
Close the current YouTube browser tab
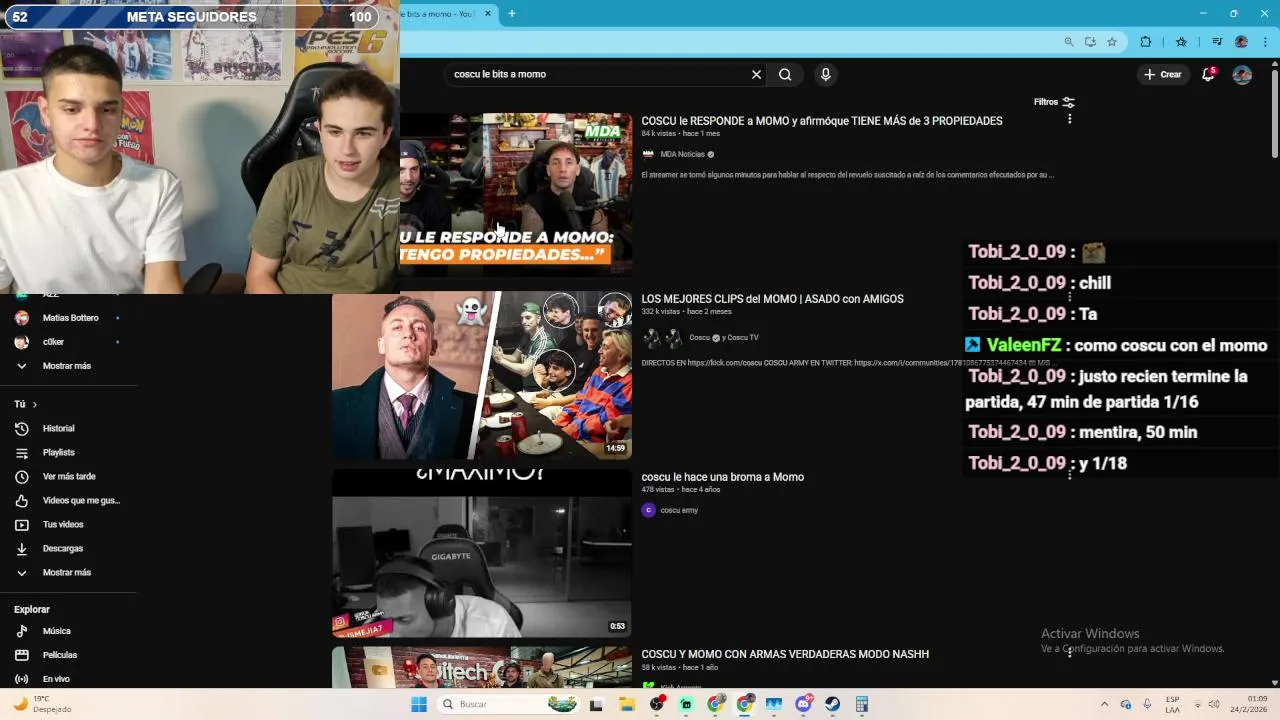tap(488, 14)
